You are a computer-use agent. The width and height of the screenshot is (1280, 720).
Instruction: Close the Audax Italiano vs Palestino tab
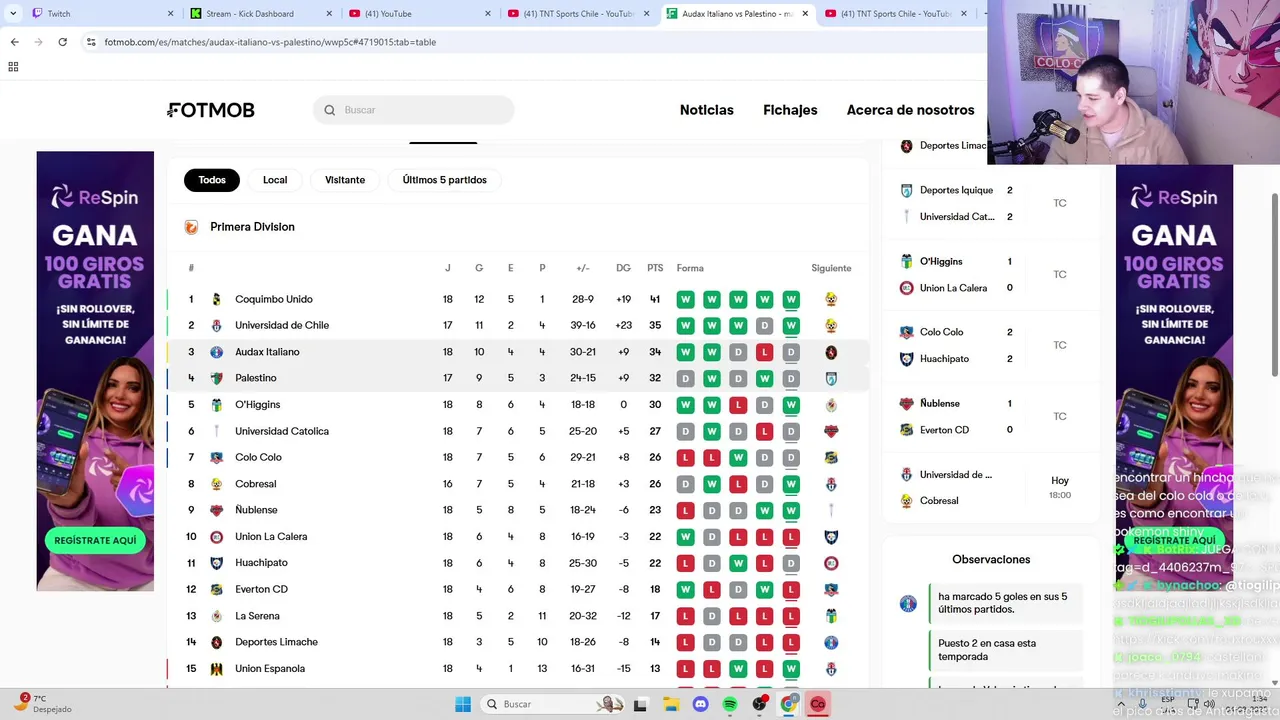click(804, 14)
